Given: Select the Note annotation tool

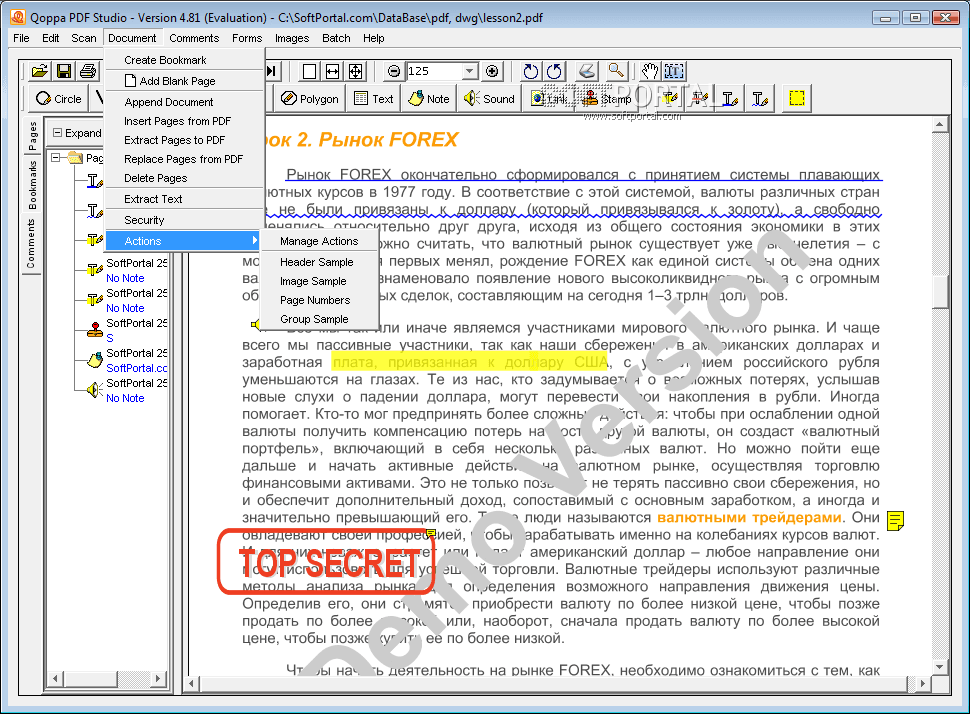Looking at the screenshot, I should pos(429,98).
